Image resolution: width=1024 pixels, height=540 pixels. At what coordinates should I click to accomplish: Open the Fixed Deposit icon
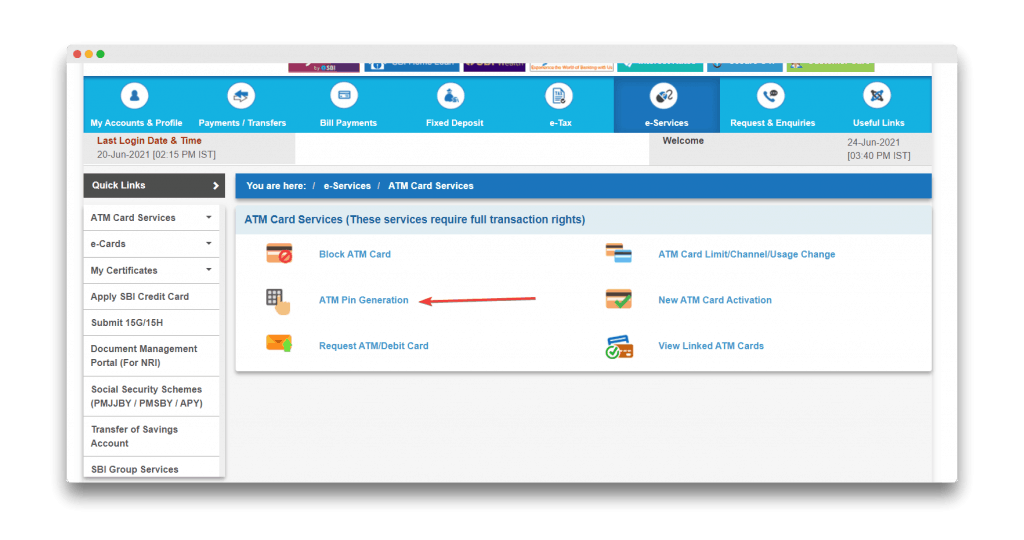pyautogui.click(x=451, y=96)
